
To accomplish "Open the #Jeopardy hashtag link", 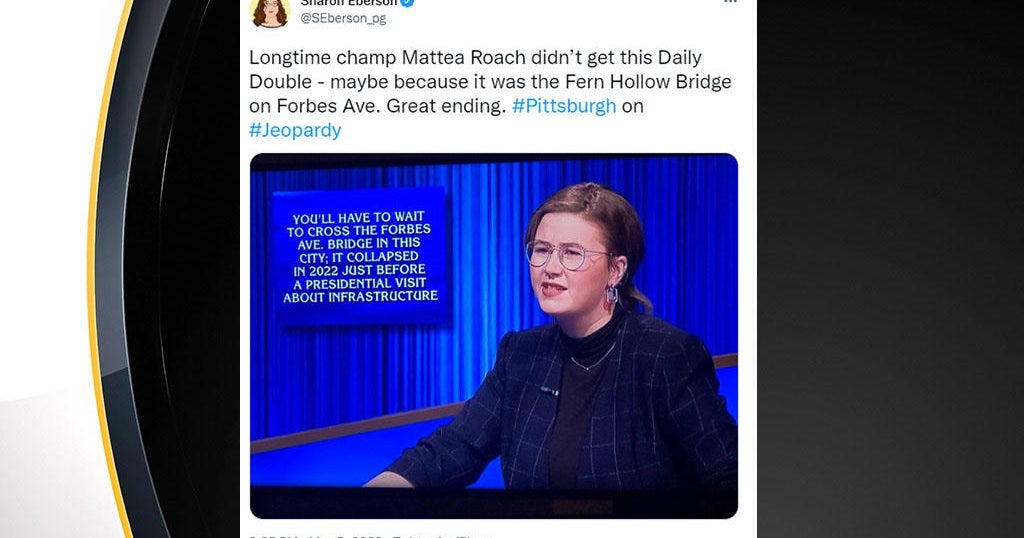I will coord(295,130).
